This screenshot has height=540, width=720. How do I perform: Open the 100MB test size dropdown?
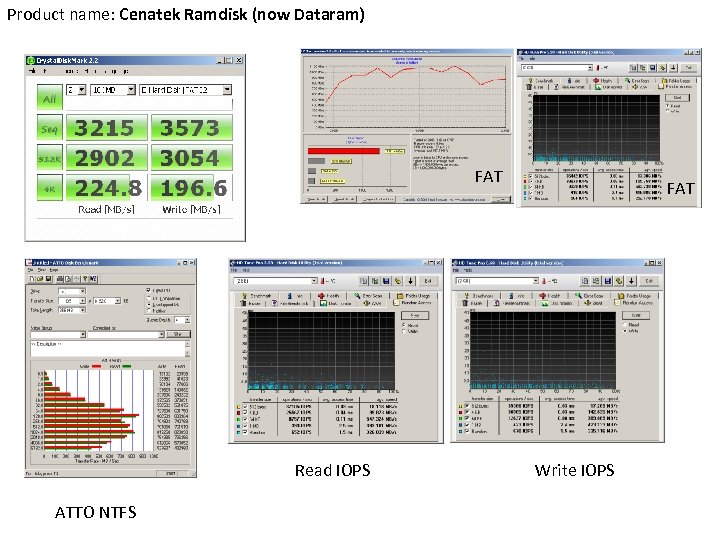coord(113,90)
